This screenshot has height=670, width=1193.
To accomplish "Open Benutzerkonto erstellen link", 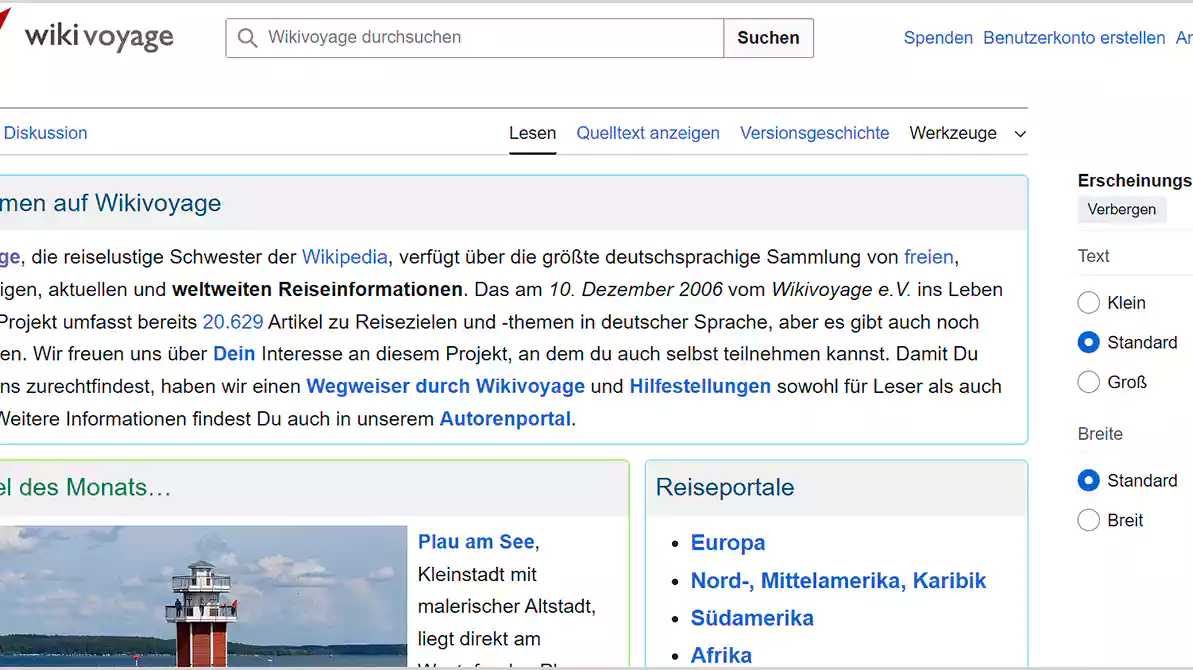I will point(1074,38).
